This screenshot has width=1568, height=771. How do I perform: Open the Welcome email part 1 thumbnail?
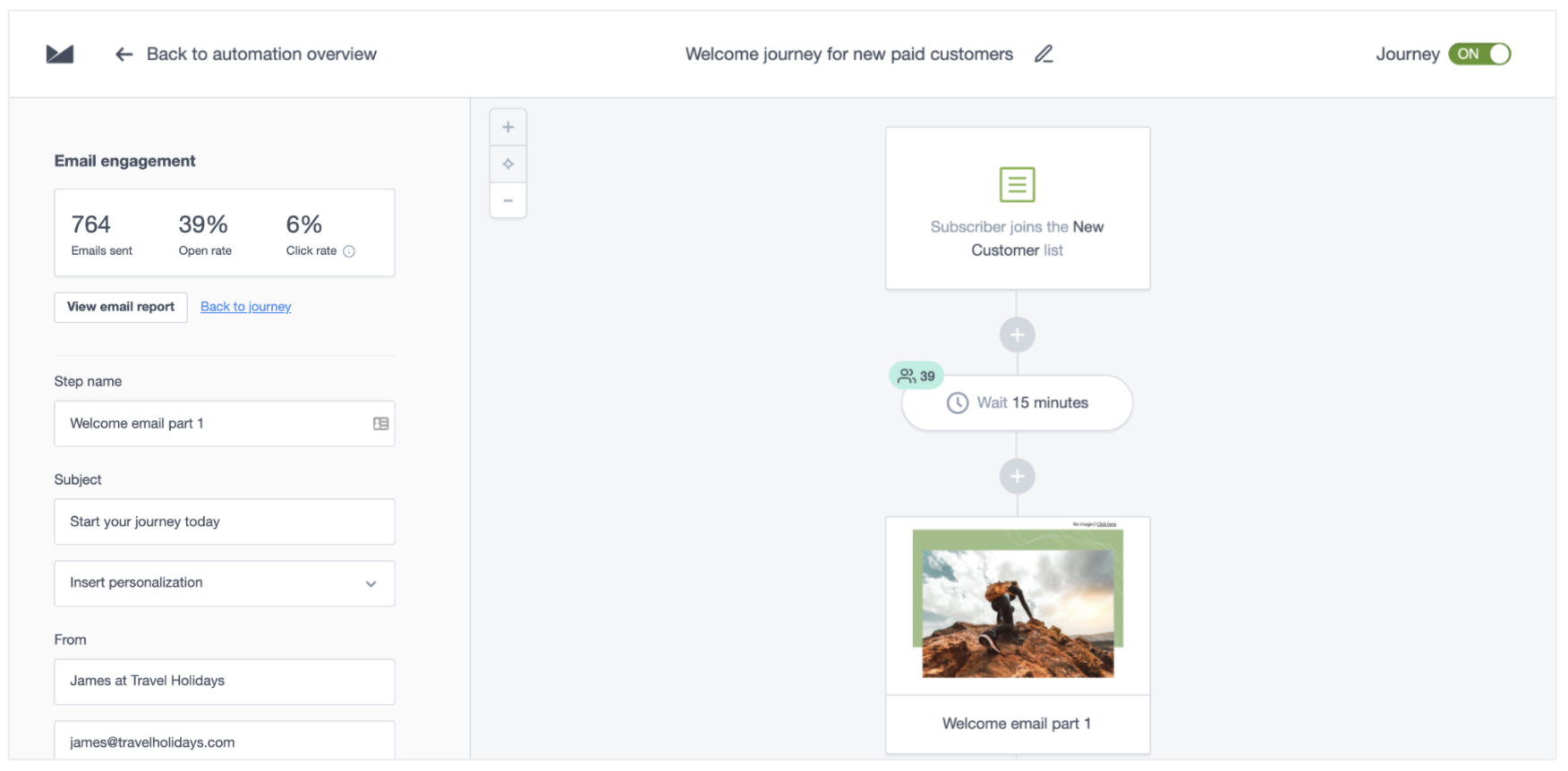coord(1018,605)
